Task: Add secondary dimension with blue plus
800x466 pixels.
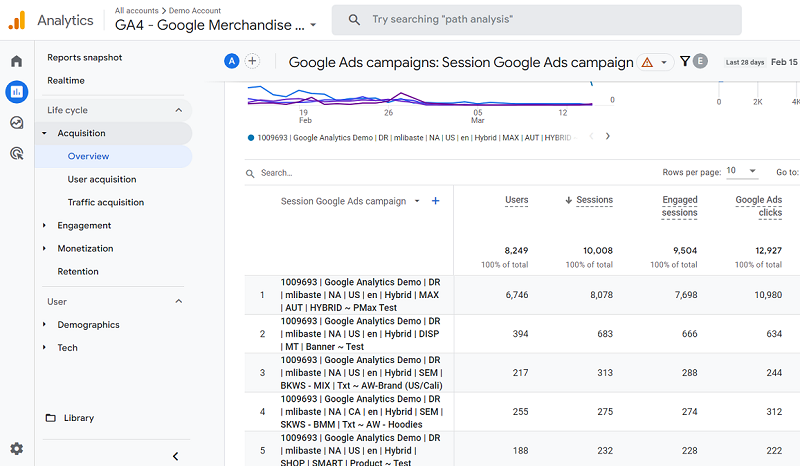Action: pos(435,201)
